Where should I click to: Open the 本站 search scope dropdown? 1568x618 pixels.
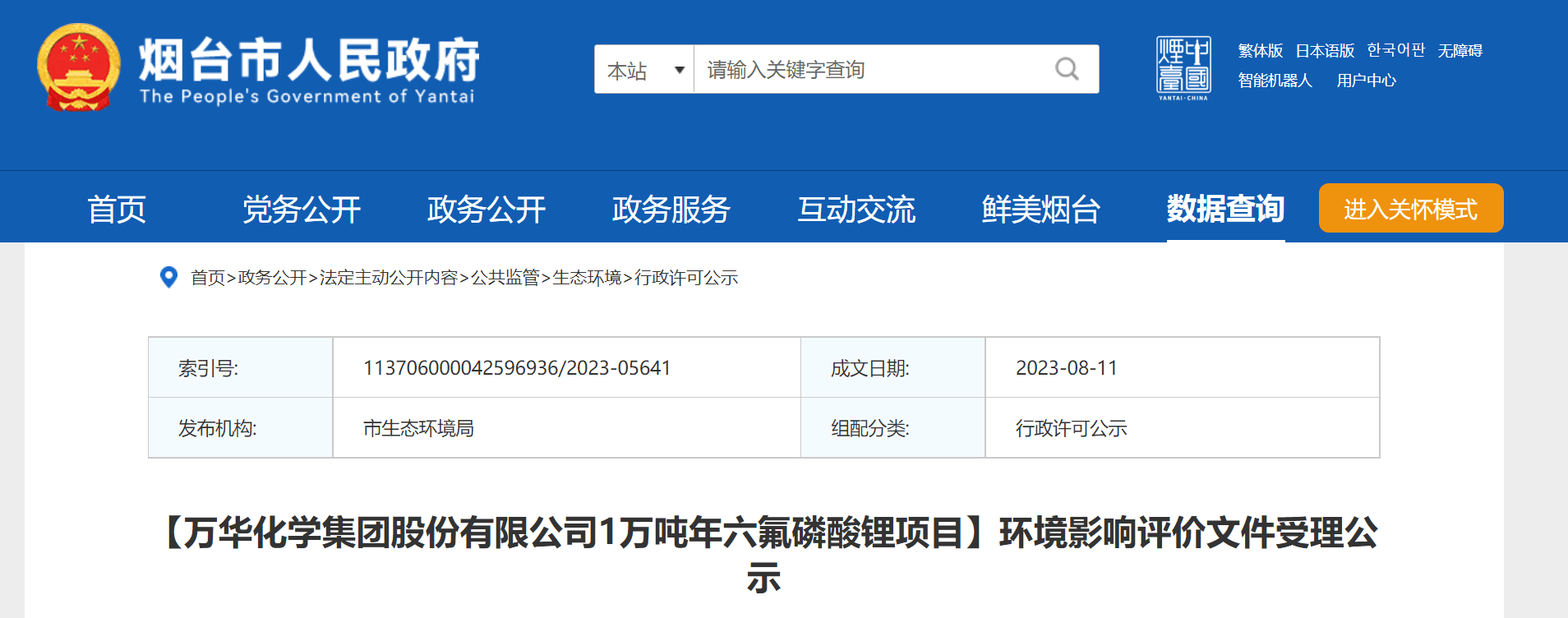[645, 70]
